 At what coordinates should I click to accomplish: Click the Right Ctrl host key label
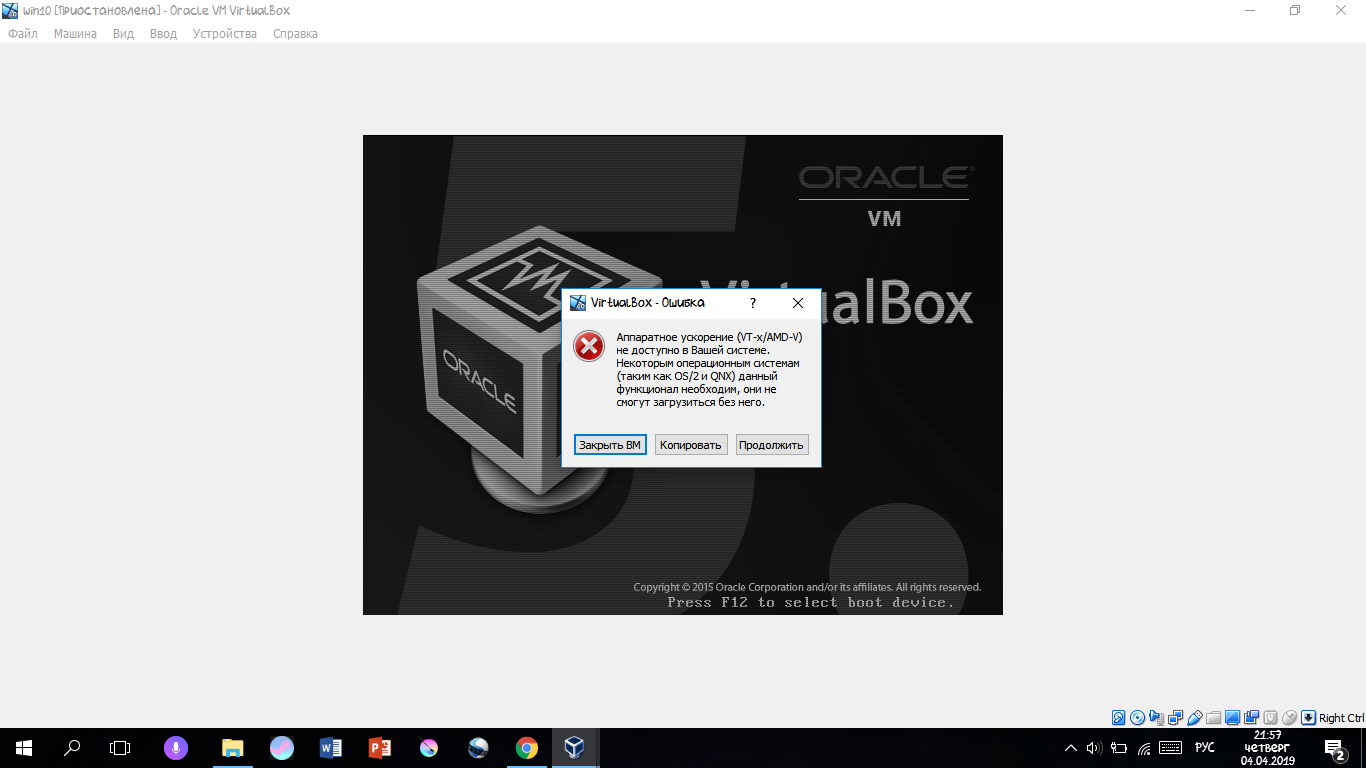[x=1341, y=718]
